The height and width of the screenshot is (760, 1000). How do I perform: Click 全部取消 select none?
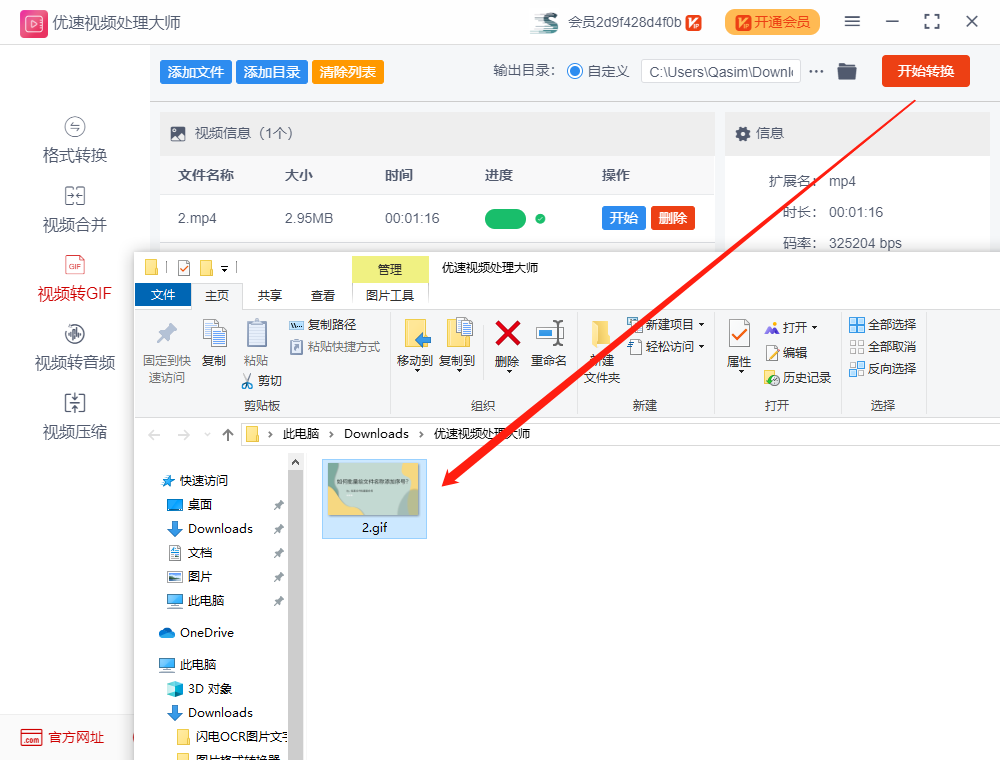883,347
